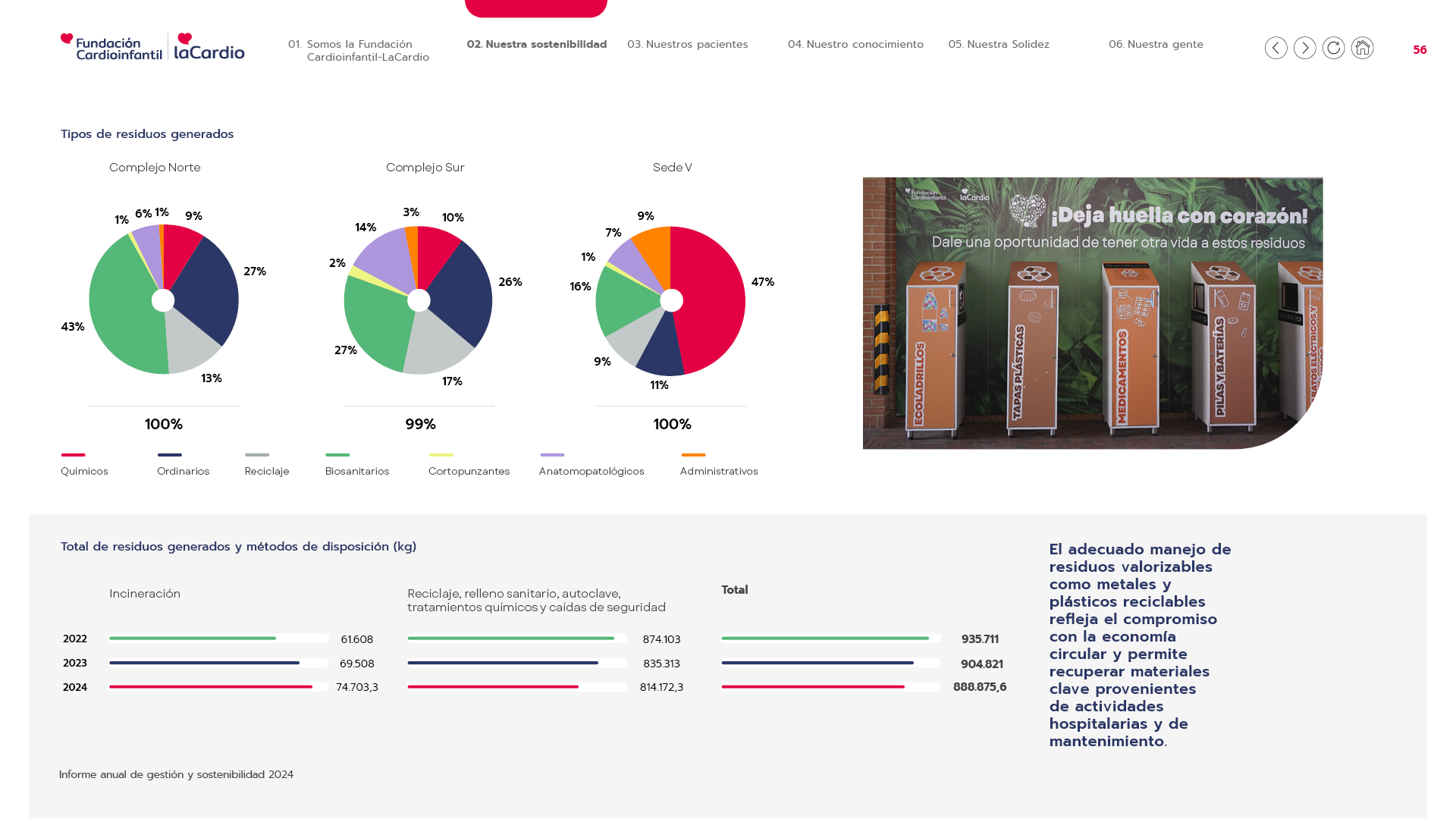The height and width of the screenshot is (819, 1456).
Task: Click the 'El adecuado manejo de residuos' paragraph
Action: (1140, 645)
